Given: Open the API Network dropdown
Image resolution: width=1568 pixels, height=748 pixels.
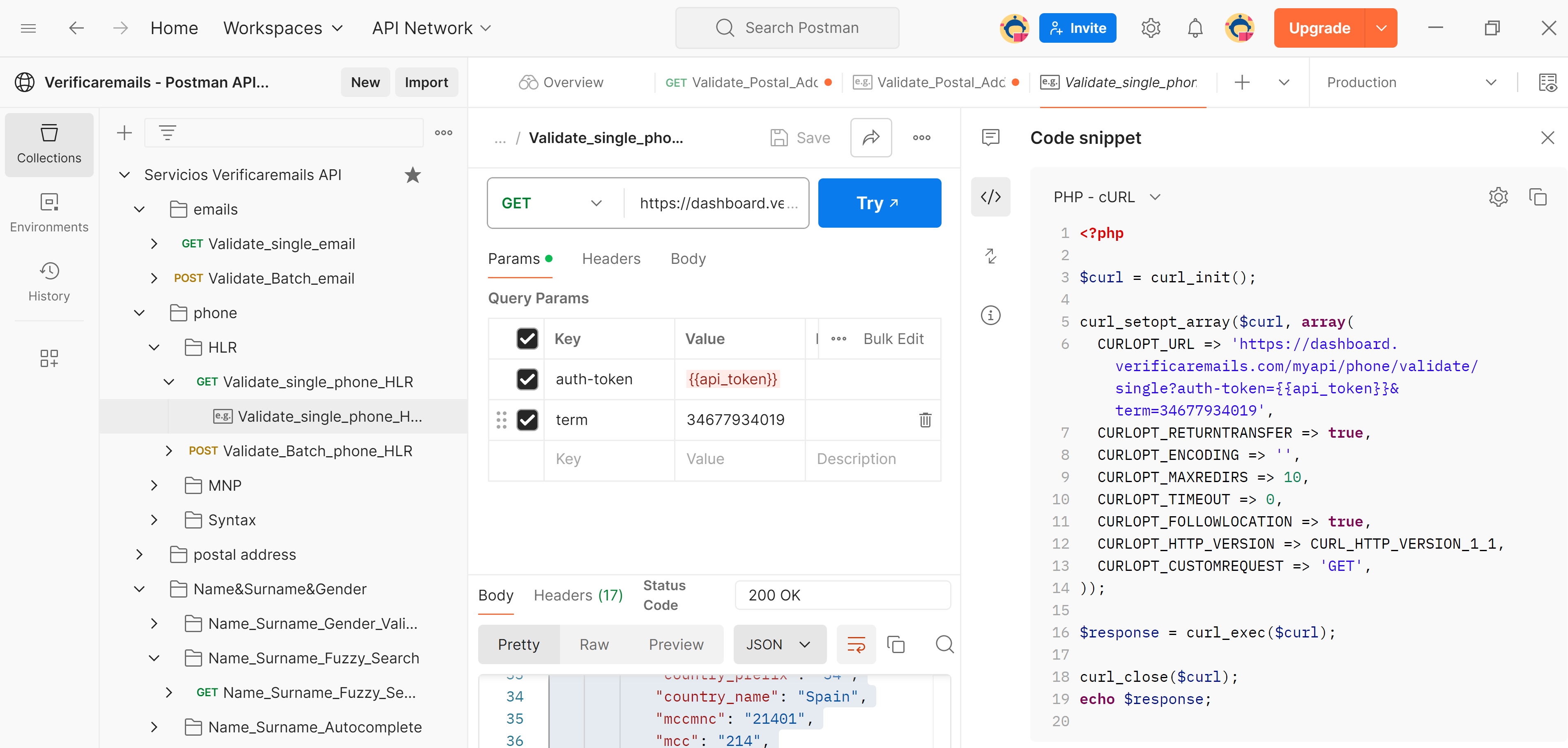Looking at the screenshot, I should [432, 28].
